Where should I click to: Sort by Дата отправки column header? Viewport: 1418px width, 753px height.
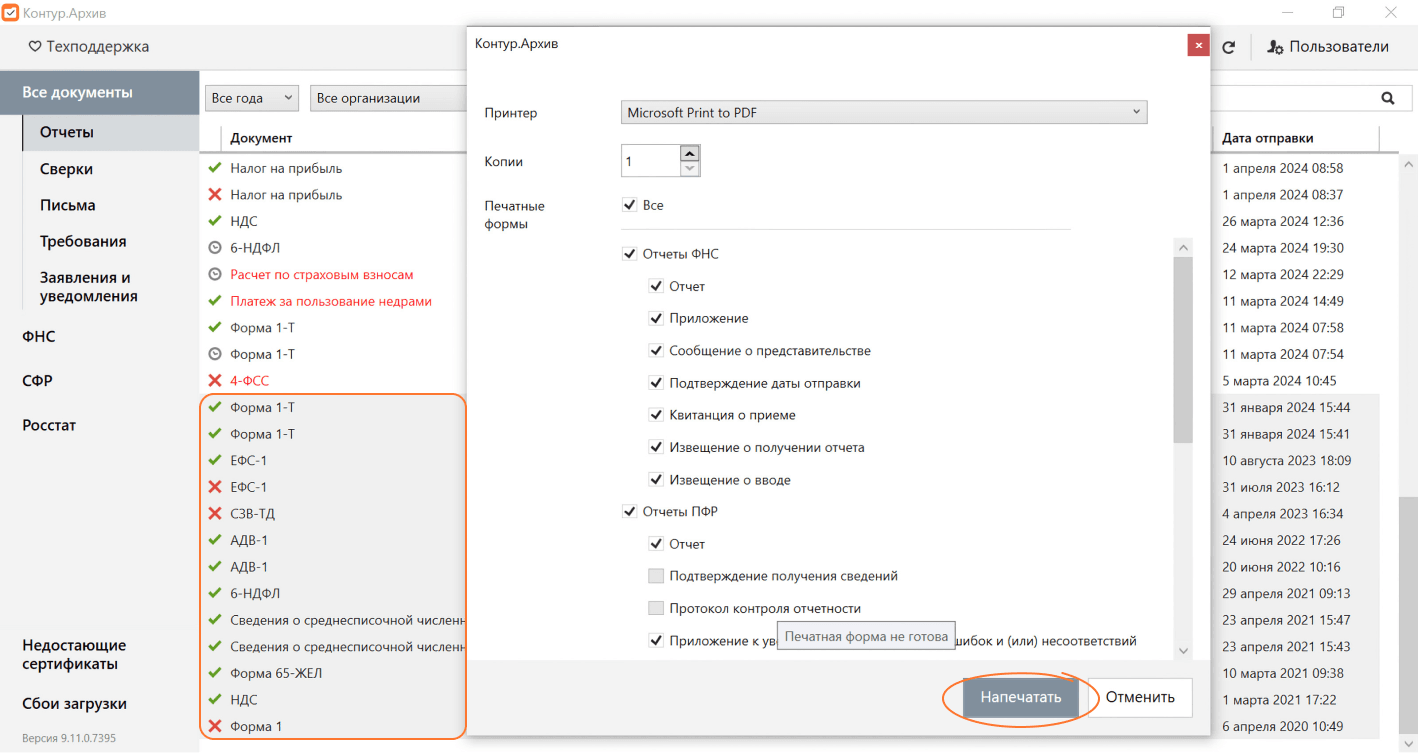tap(1268, 138)
